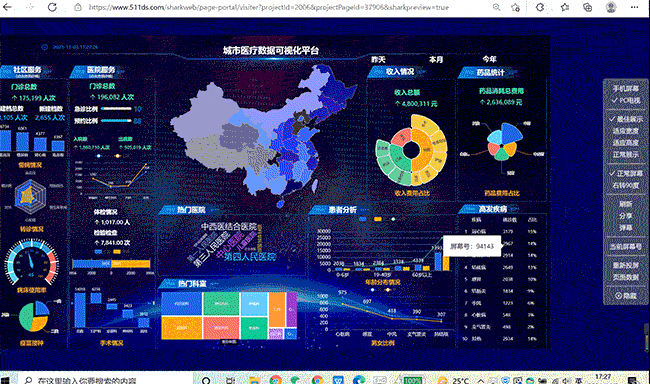The width and height of the screenshot is (650, 384).
Task: Go back with the browser back arrow
Action: pos(7,7)
